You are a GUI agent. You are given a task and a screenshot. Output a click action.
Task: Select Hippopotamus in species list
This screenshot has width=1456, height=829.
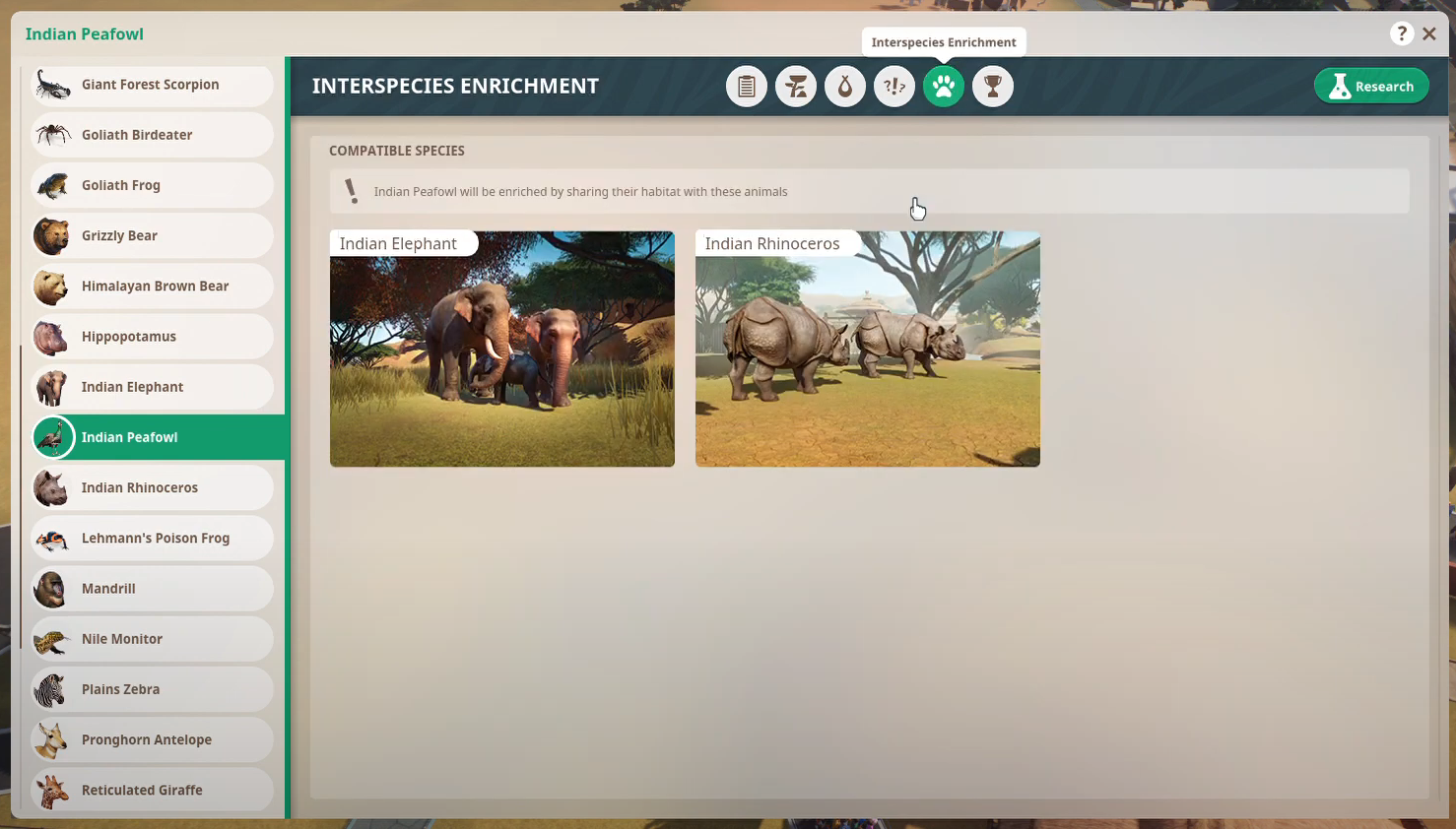[152, 337]
